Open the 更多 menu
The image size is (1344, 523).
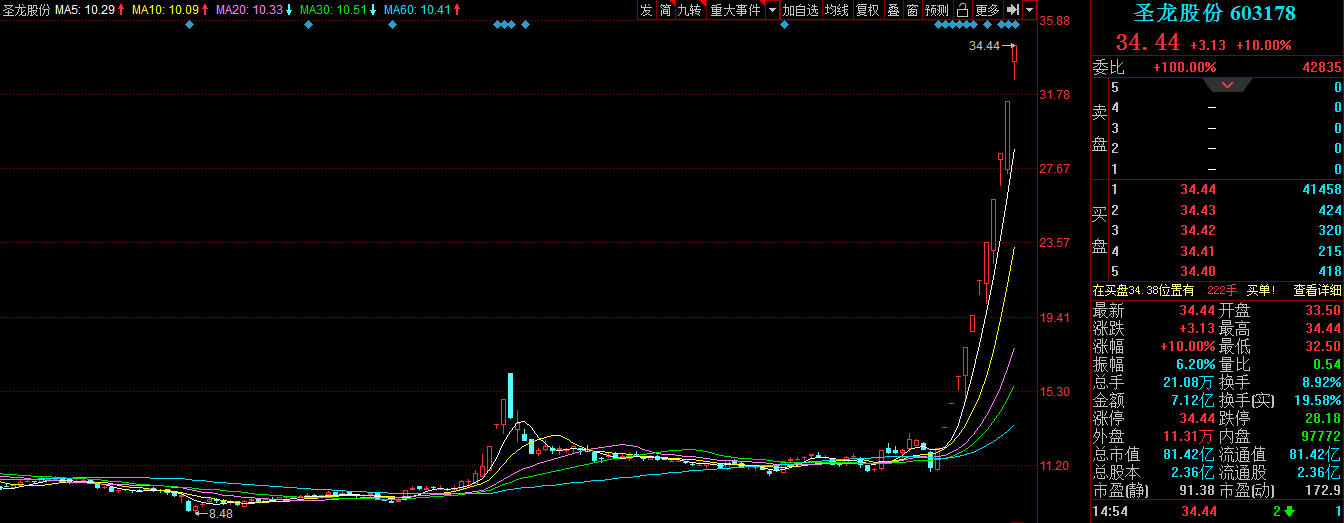[x=987, y=10]
